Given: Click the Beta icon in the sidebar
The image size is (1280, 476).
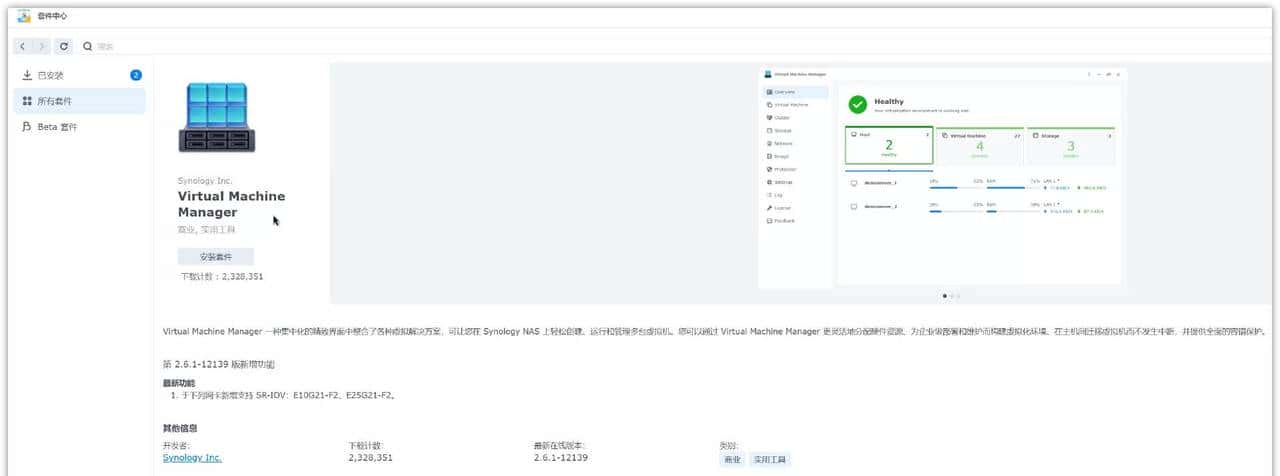Looking at the screenshot, I should pyautogui.click(x=27, y=127).
